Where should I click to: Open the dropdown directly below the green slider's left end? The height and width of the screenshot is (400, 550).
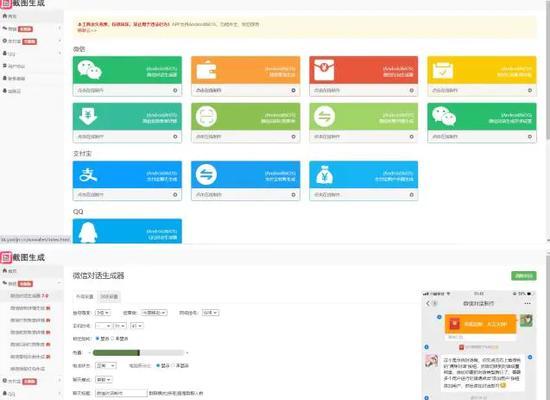(106, 366)
